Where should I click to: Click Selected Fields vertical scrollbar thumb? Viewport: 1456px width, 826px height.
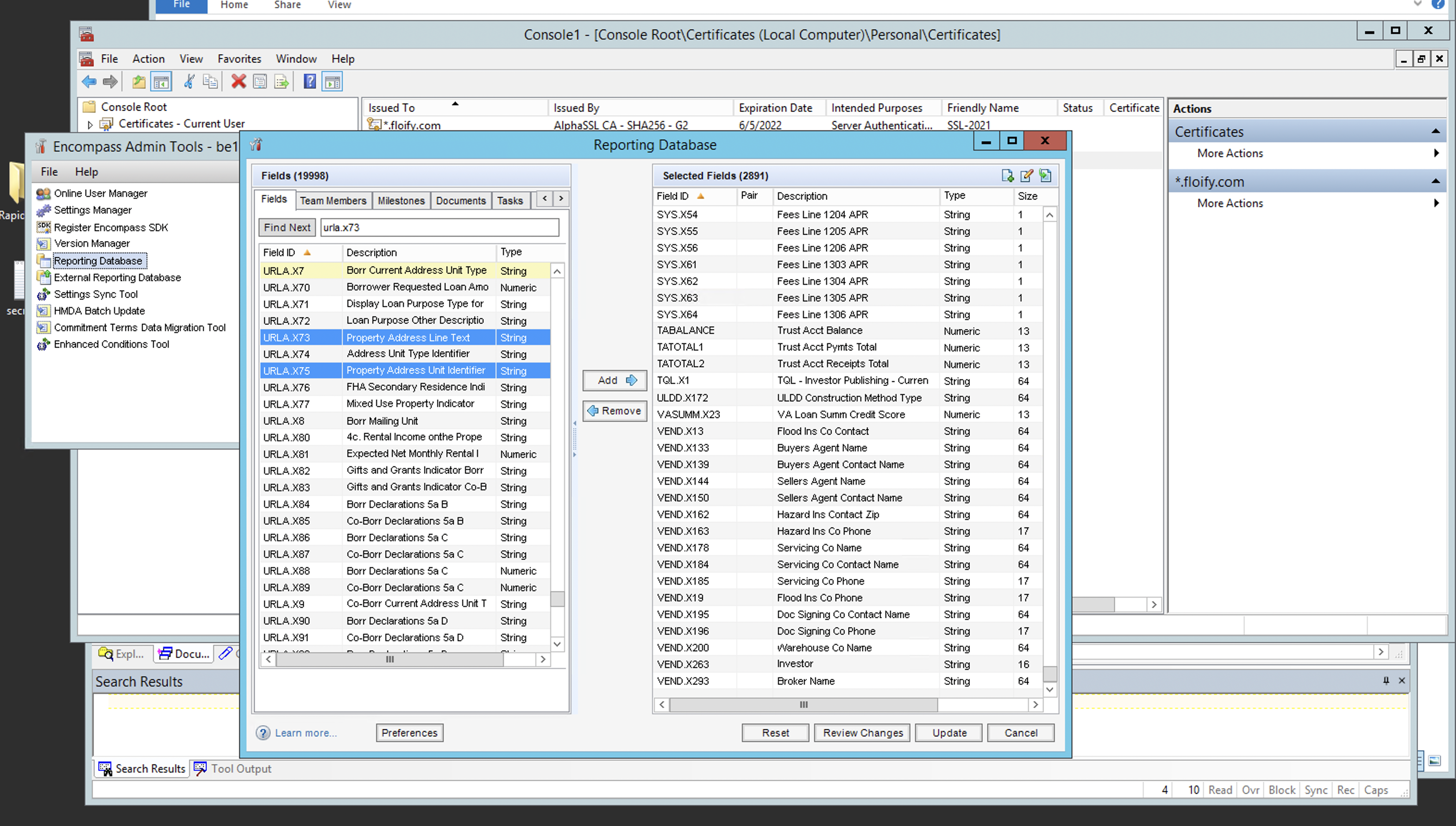point(1050,674)
